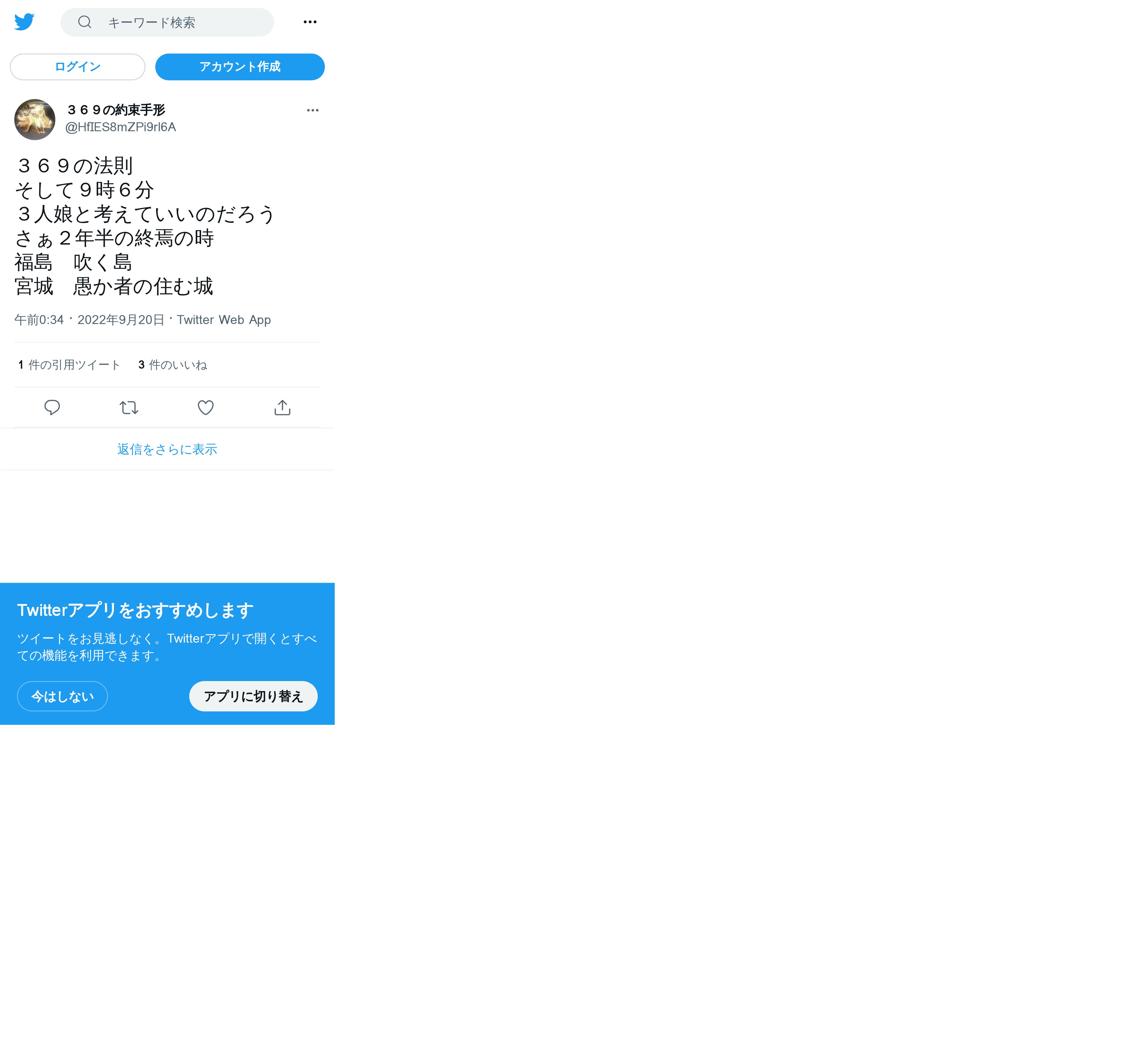
Task: Click the Twitter bird logo
Action: point(24,22)
